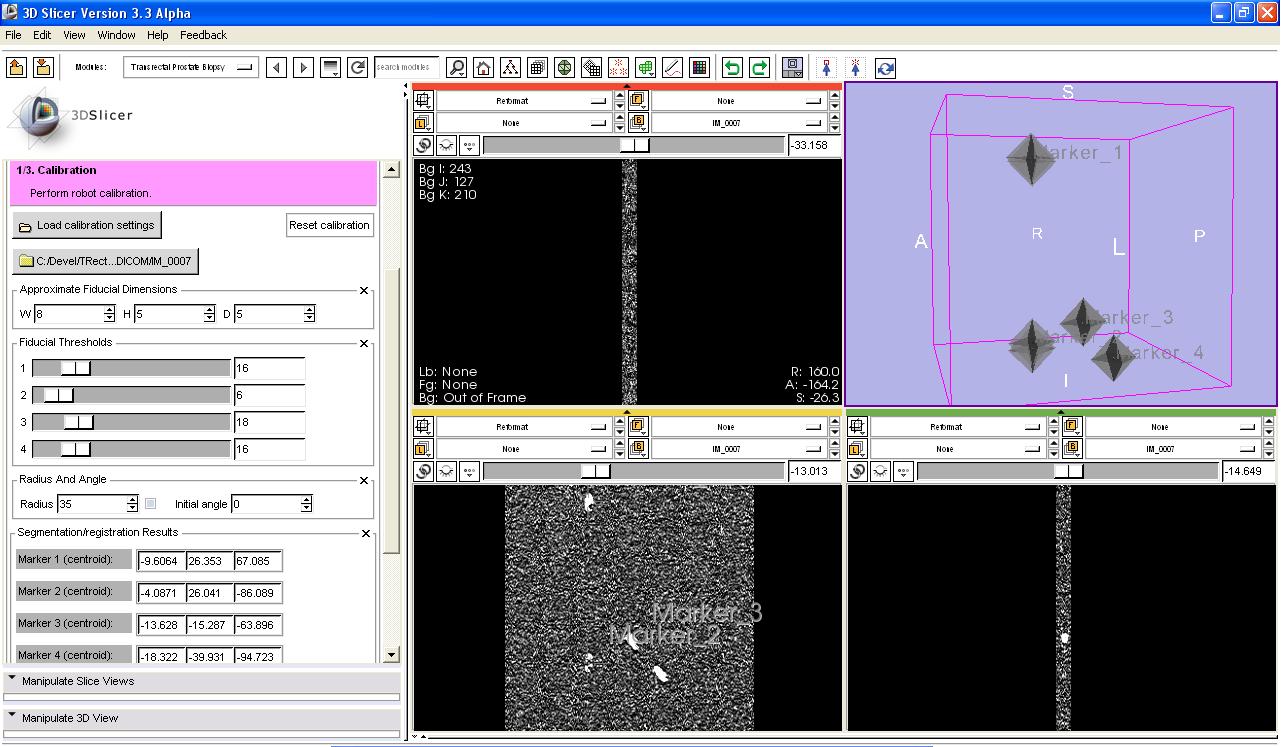Open the Feedback menu
Viewport: 1282px width, 747px height.
[203, 35]
